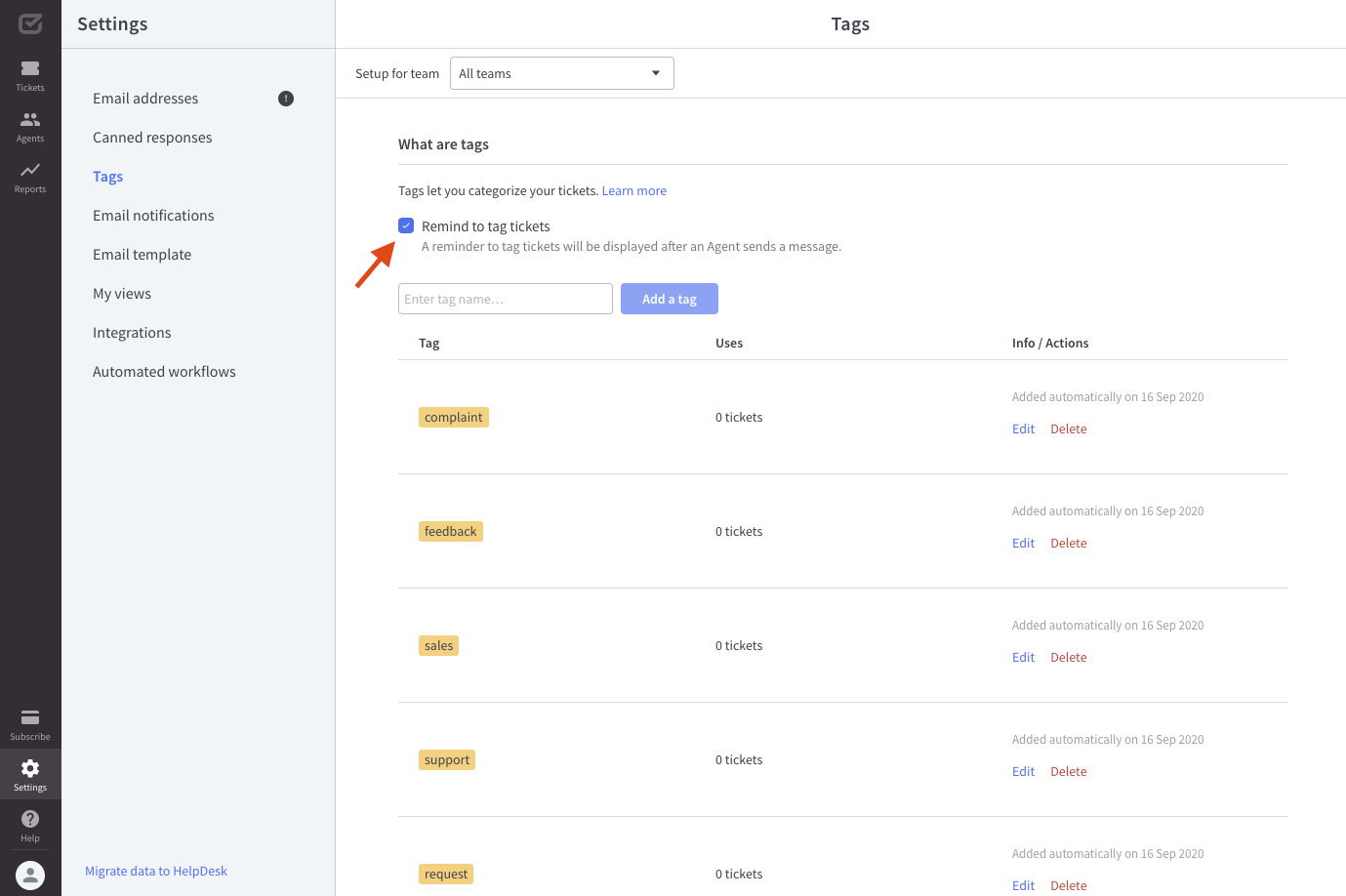Image resolution: width=1346 pixels, height=896 pixels.
Task: Click the What are tags heading
Action: [443, 144]
